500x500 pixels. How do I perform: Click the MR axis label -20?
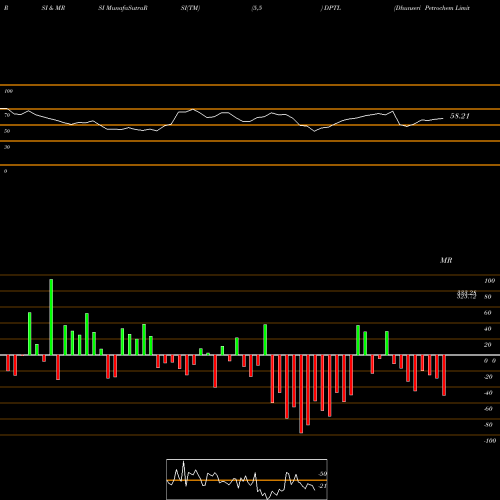pos(488,377)
